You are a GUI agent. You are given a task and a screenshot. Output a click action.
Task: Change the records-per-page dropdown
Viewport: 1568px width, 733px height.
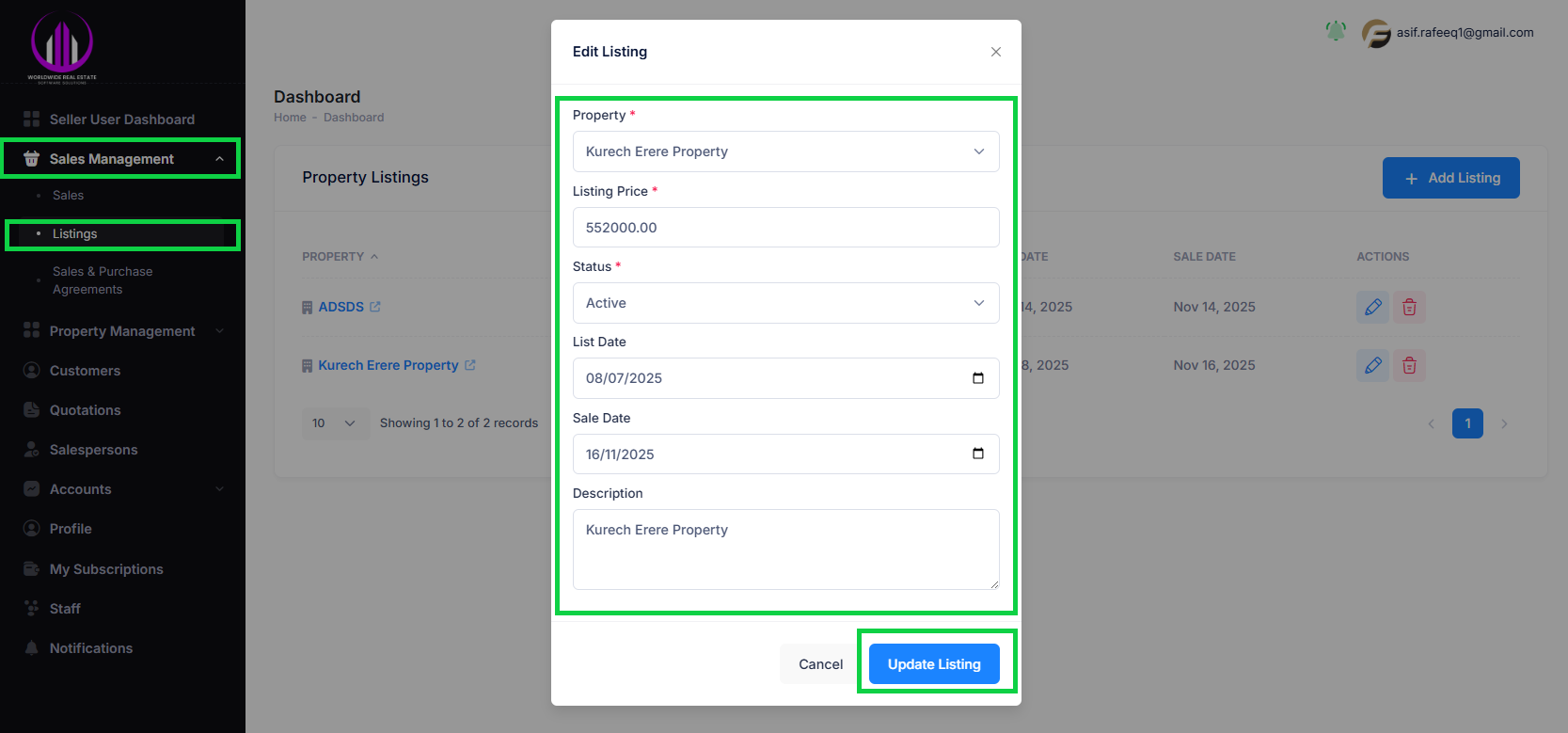point(334,423)
